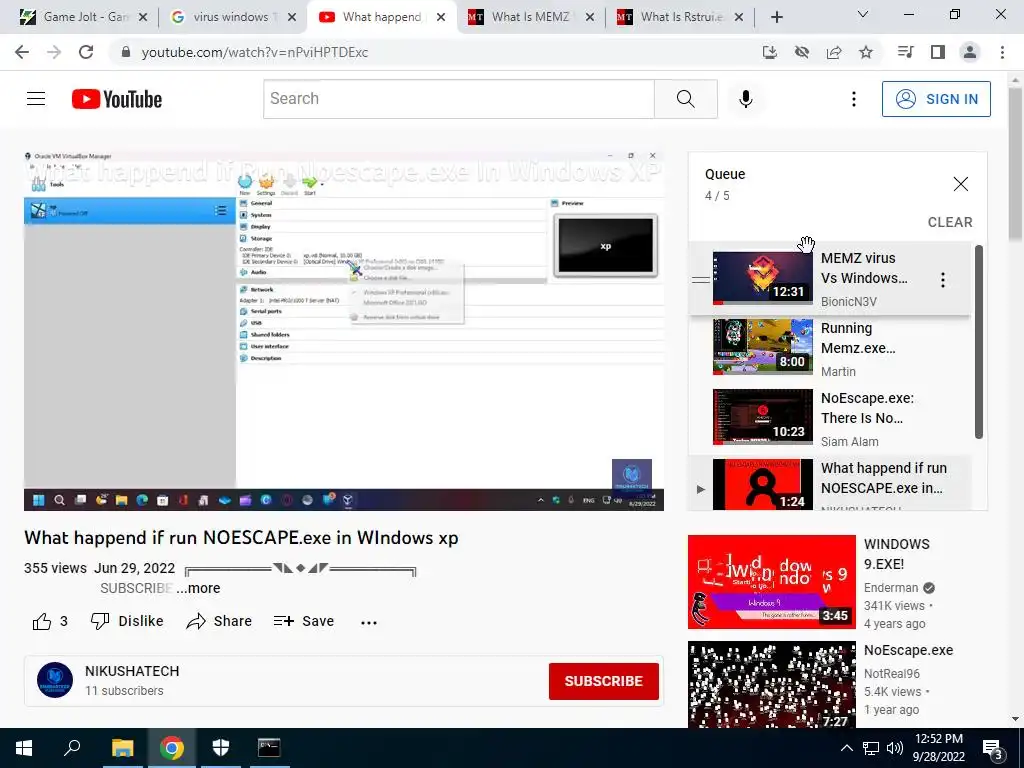Dislike the video

pyautogui.click(x=127, y=621)
